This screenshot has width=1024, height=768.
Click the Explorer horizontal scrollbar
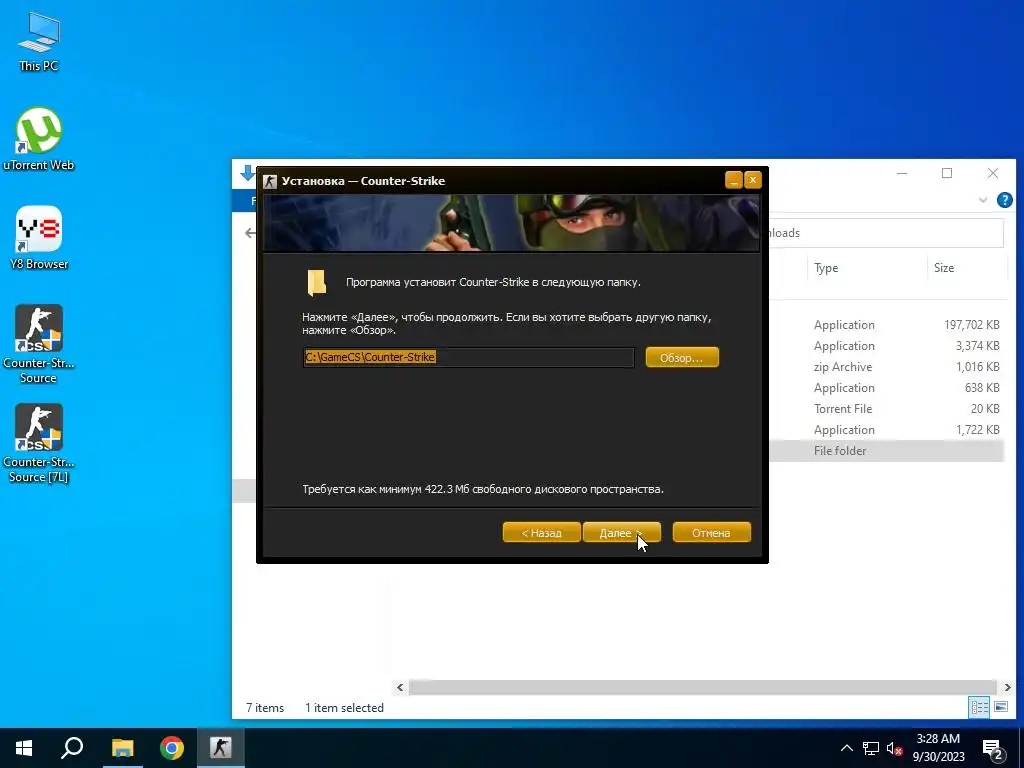[702, 687]
